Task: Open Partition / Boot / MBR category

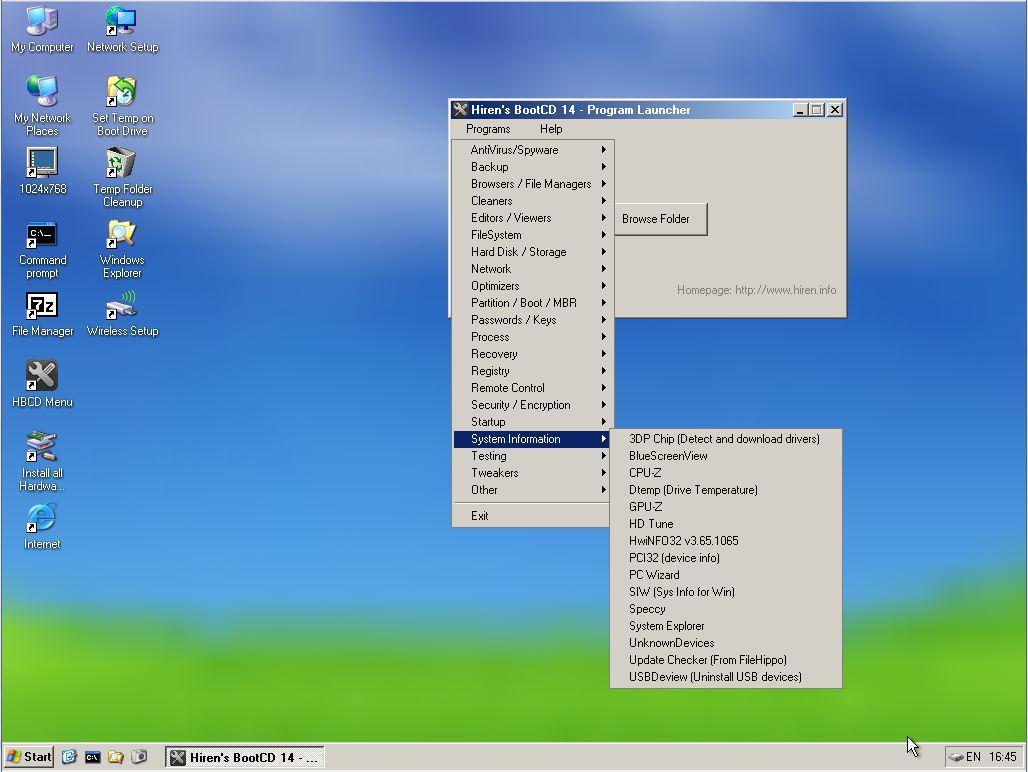Action: pyautogui.click(x=532, y=303)
